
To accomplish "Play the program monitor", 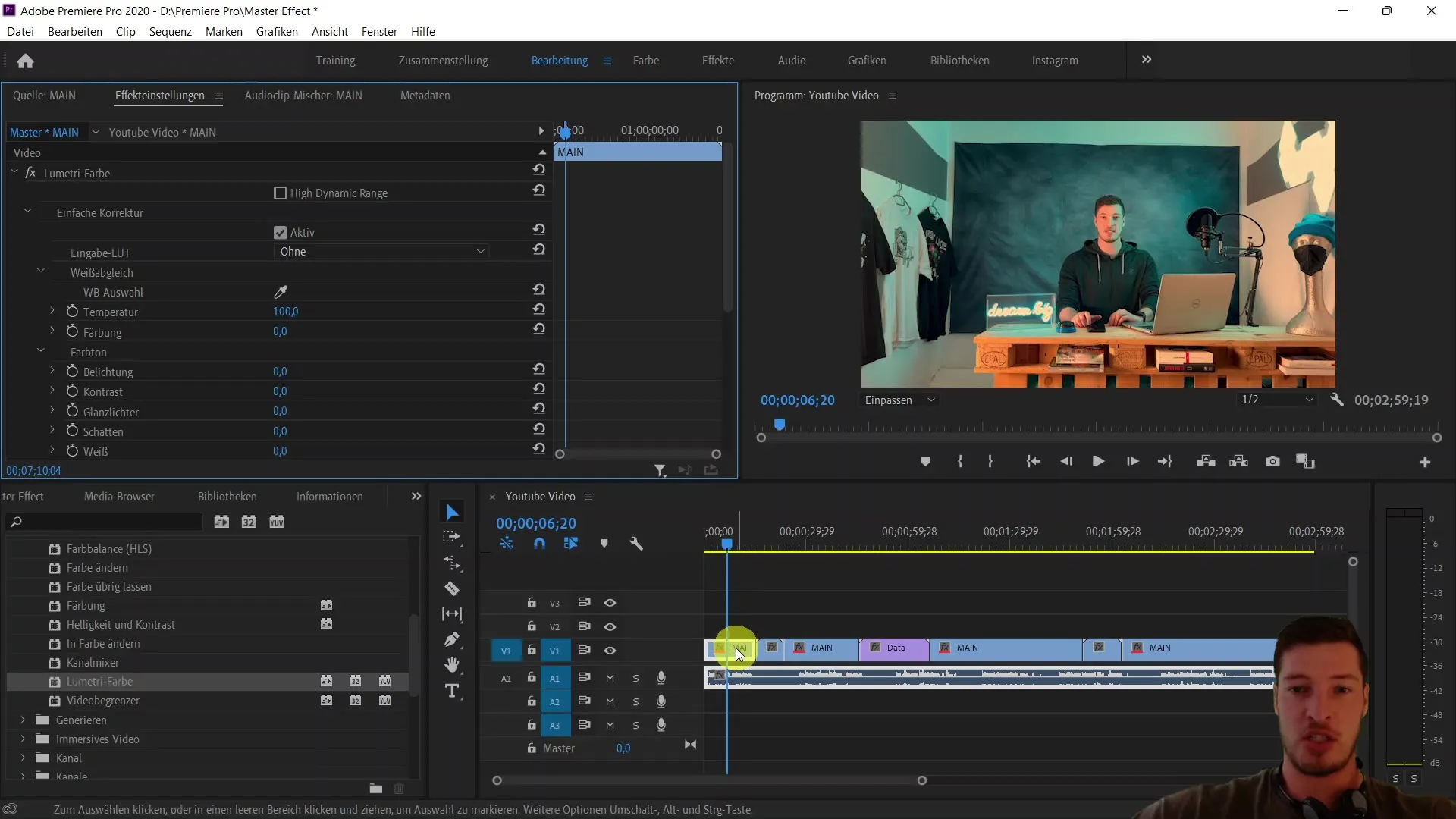I will tap(1098, 461).
